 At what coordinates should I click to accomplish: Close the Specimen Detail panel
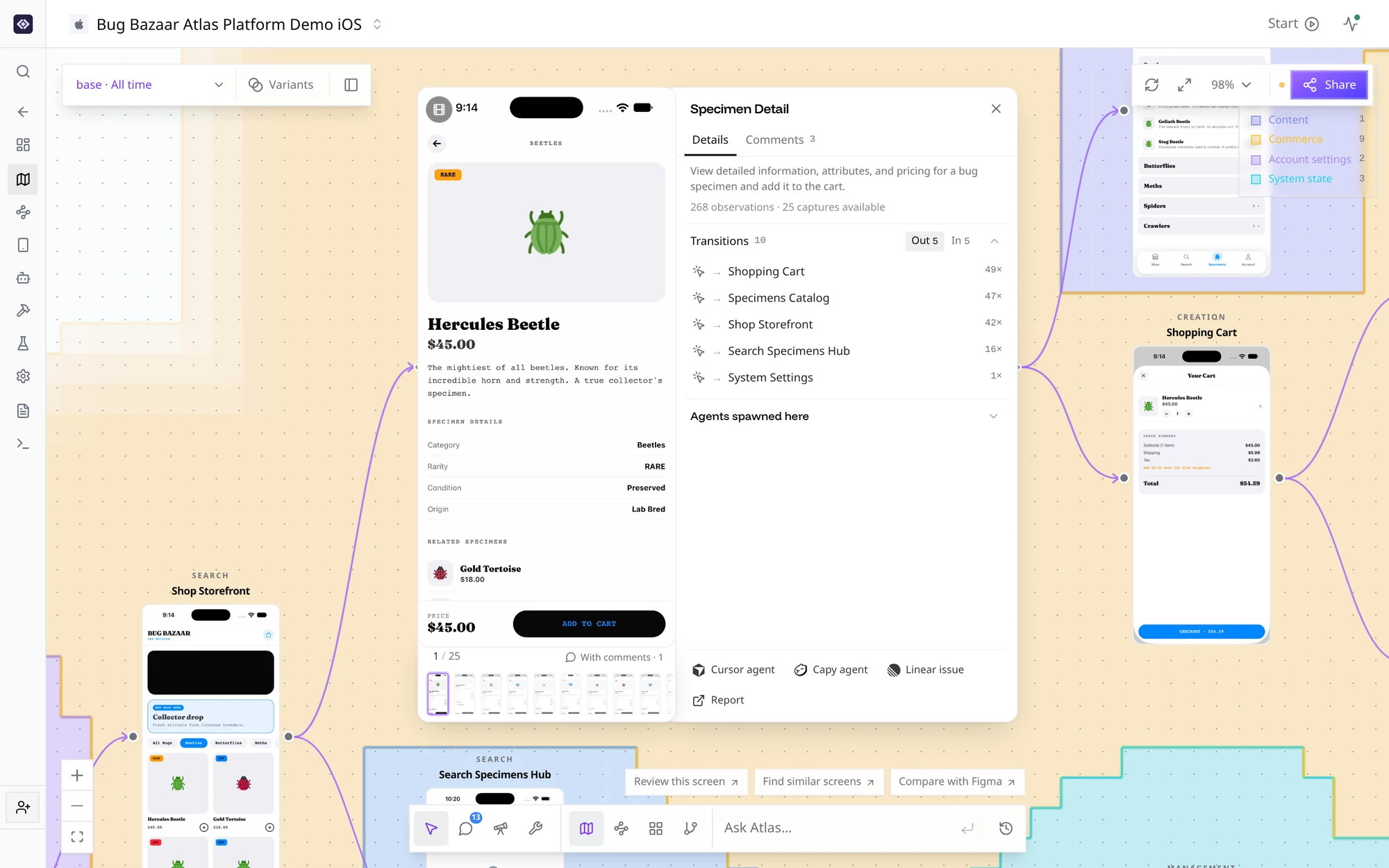(x=996, y=109)
